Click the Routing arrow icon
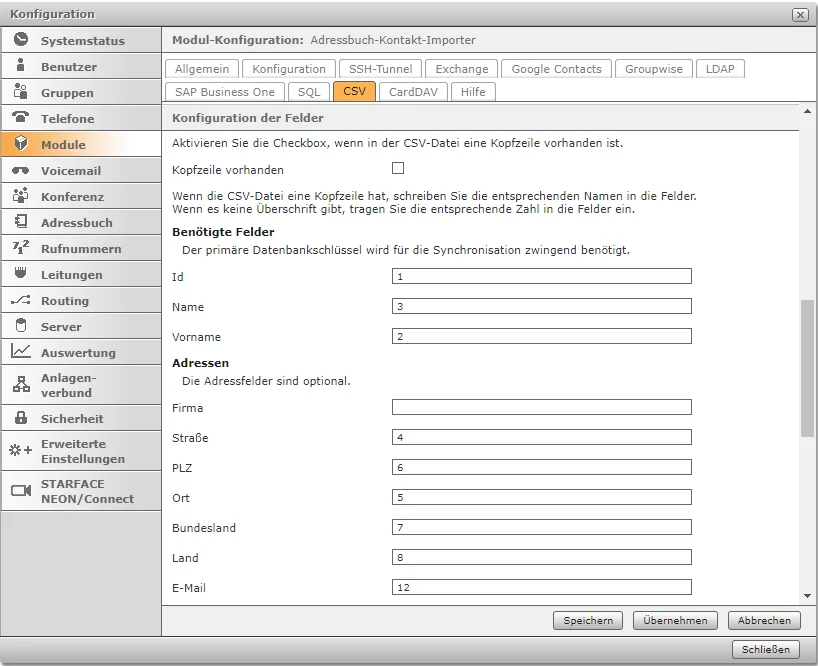The width and height of the screenshot is (818, 666). [21, 300]
